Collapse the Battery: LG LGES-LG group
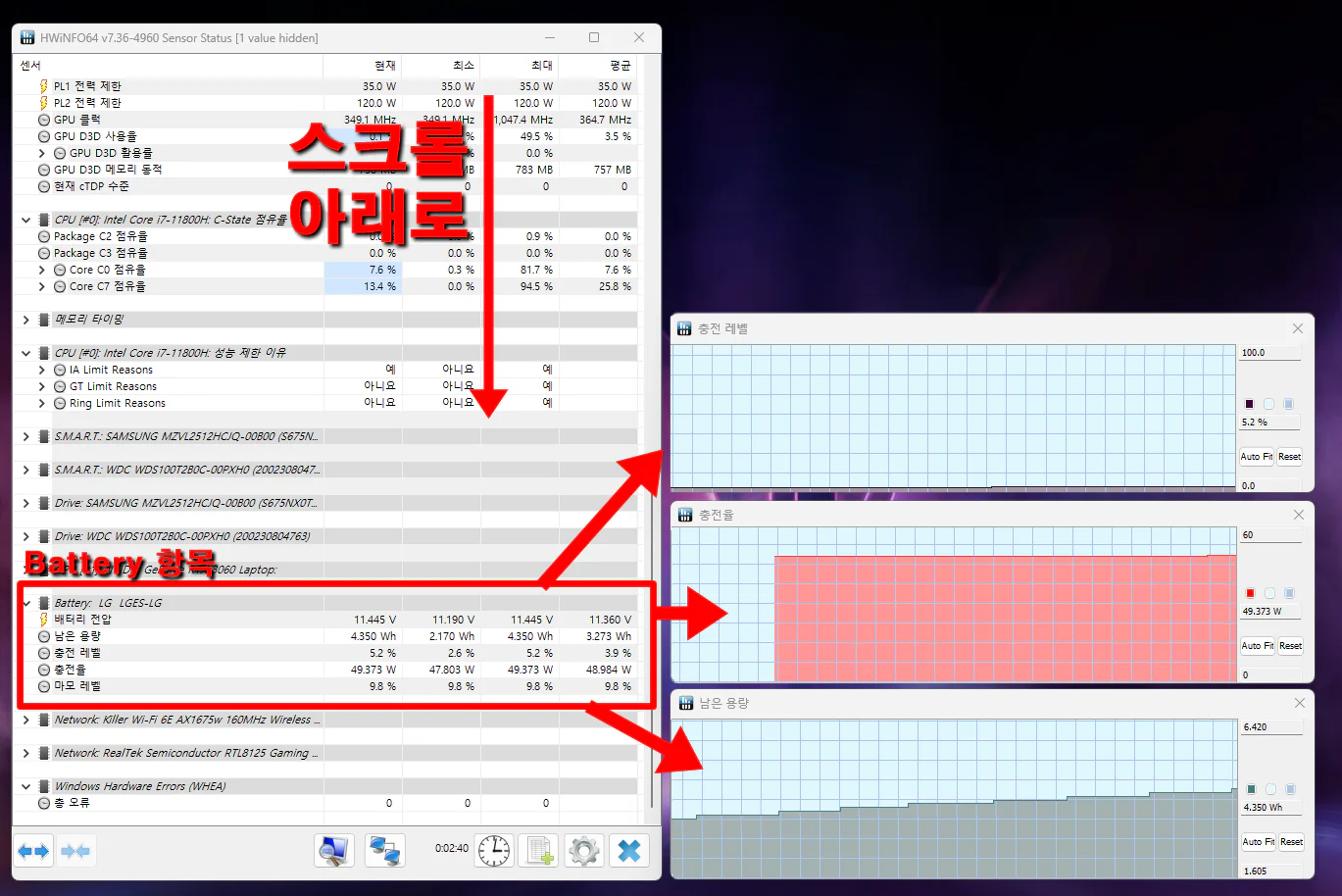Image resolution: width=1342 pixels, height=896 pixels. coord(25,603)
